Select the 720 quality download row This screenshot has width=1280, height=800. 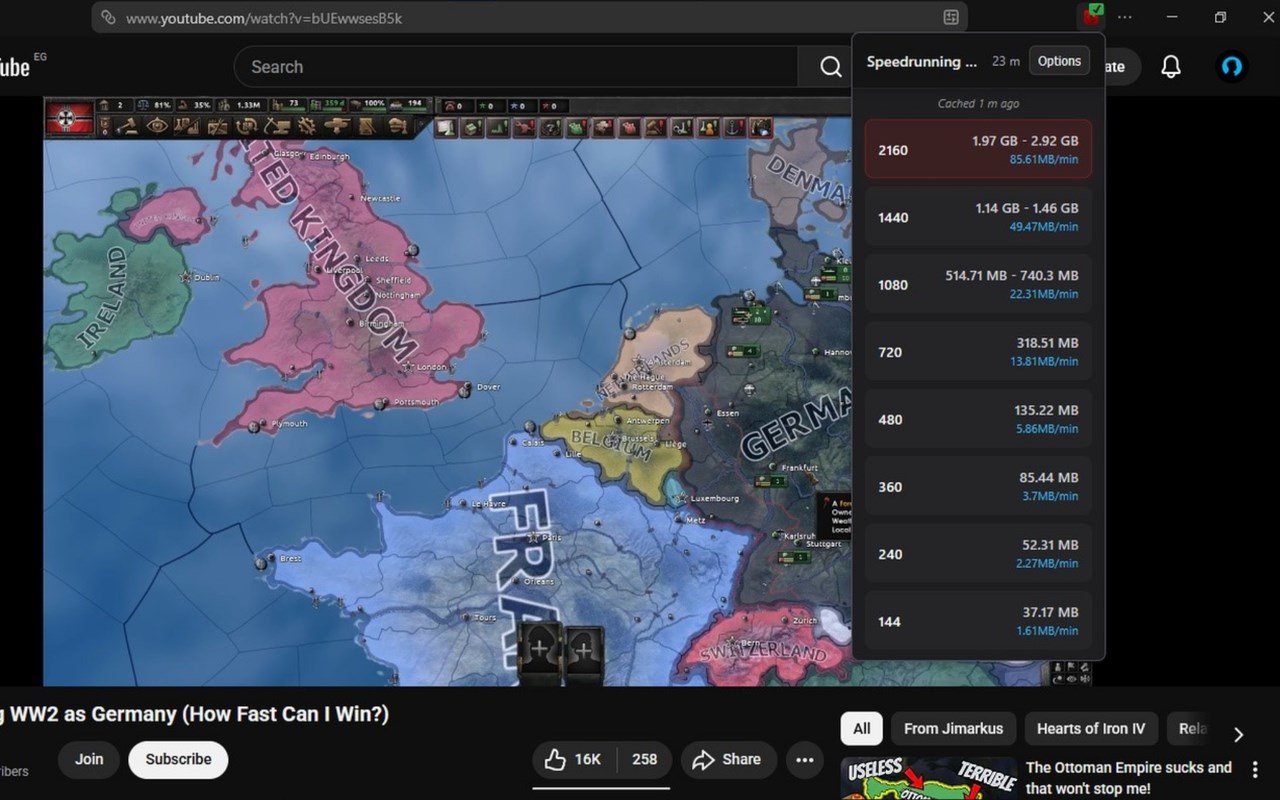pos(978,352)
